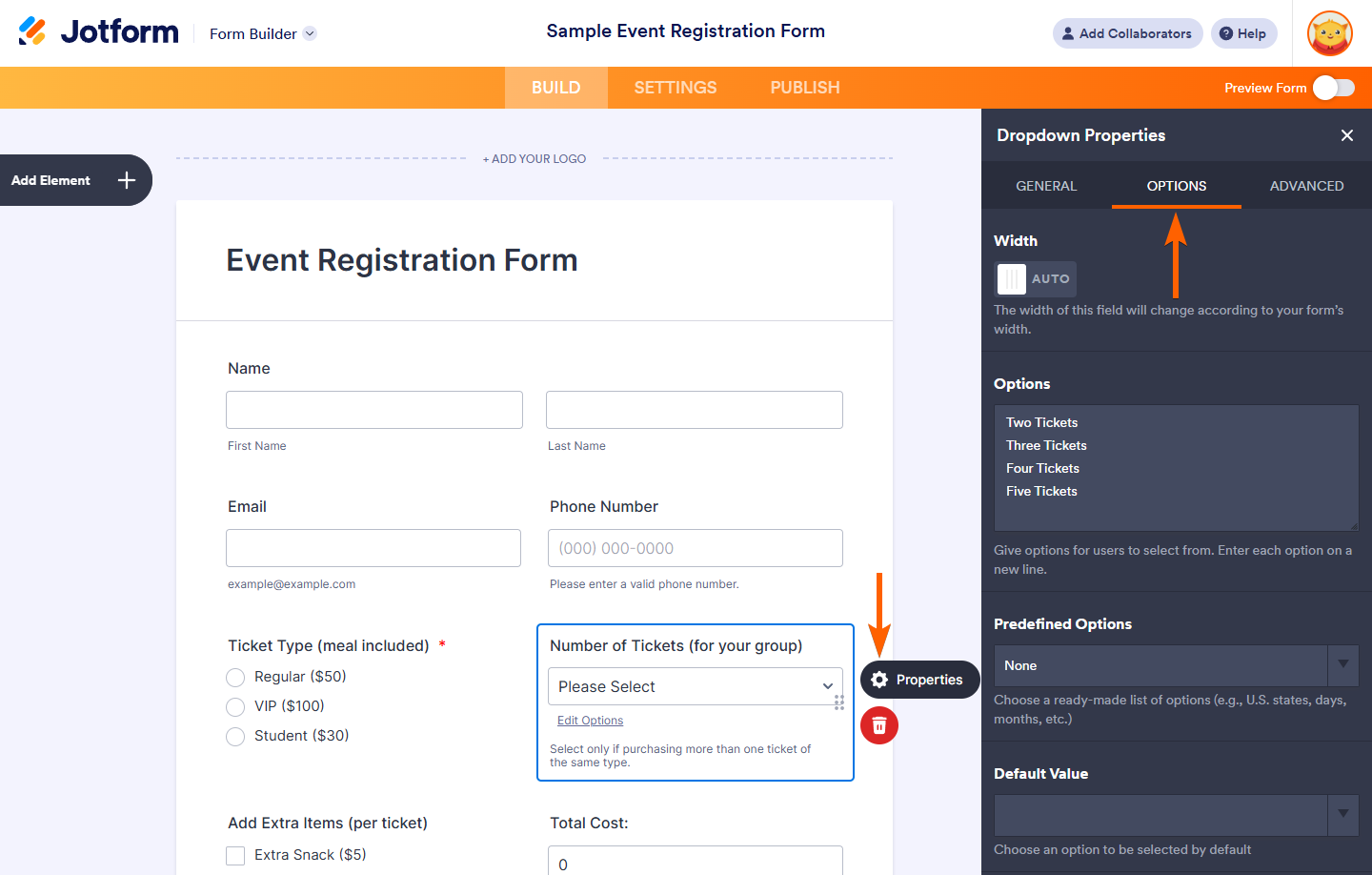Expand the Form Builder dropdown chevron

(310, 33)
